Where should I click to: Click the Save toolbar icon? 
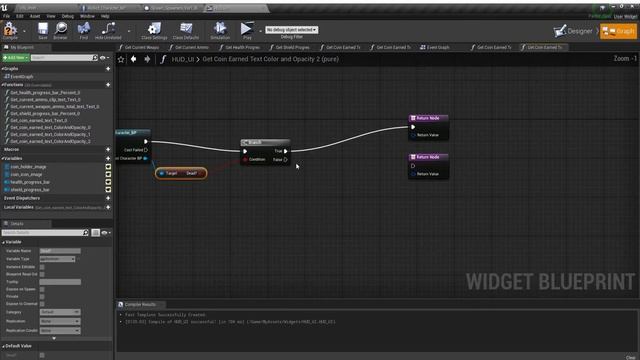[43, 29]
